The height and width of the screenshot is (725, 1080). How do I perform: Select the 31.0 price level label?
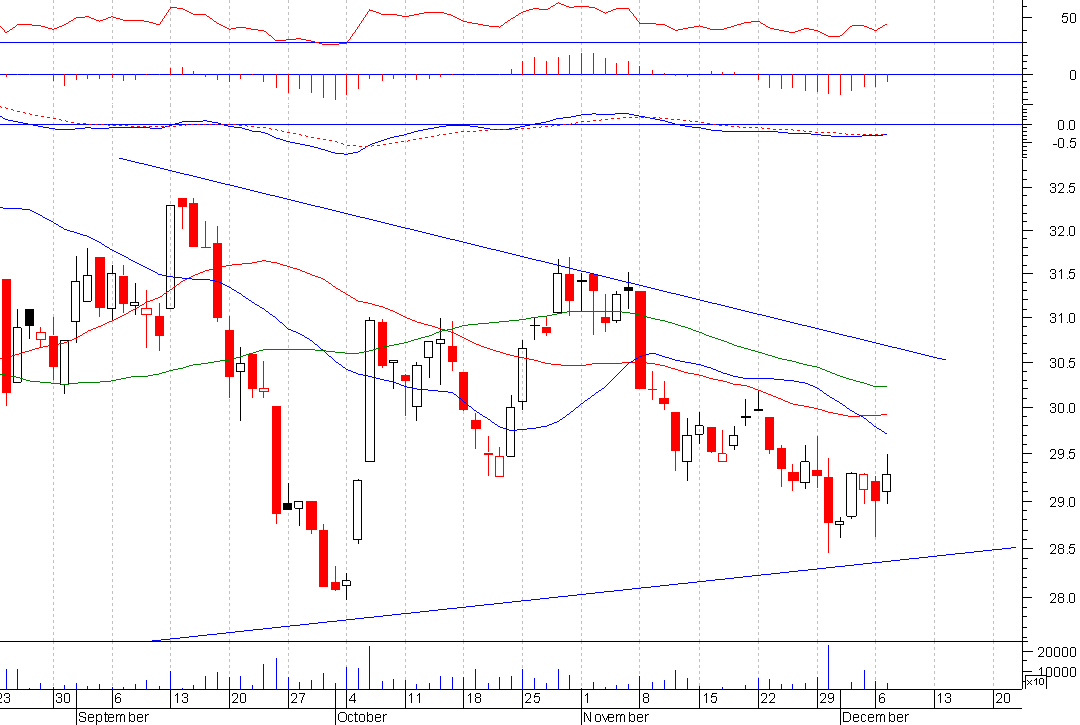[1061, 319]
